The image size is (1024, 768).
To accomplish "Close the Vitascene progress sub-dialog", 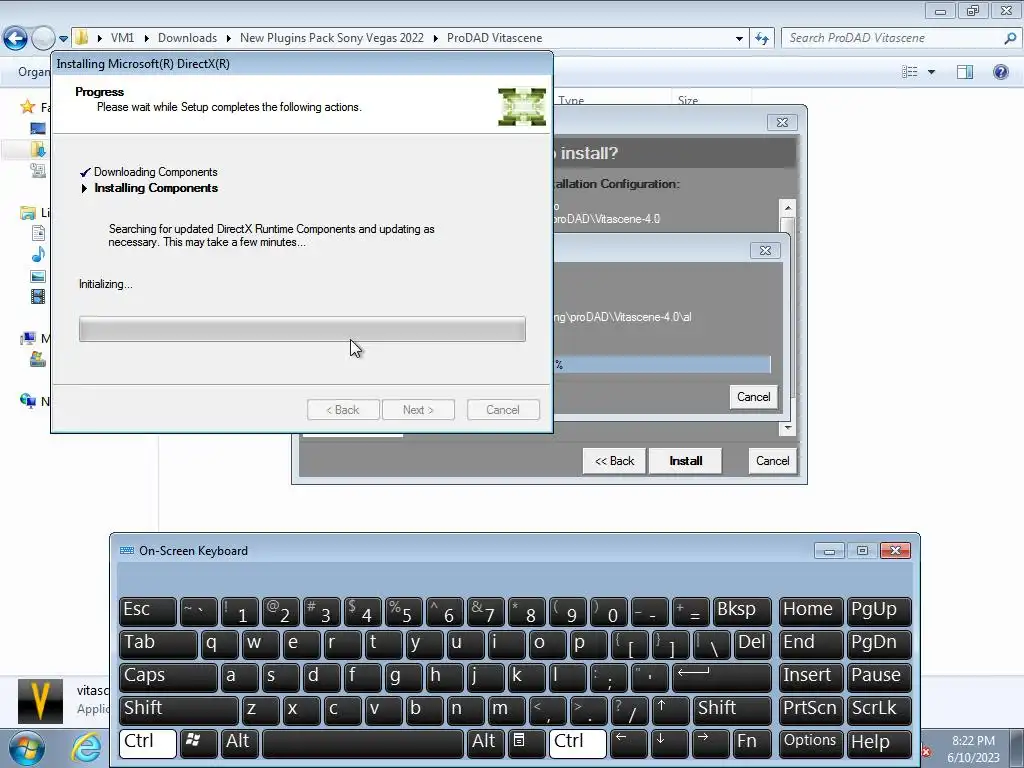I will 765,250.
